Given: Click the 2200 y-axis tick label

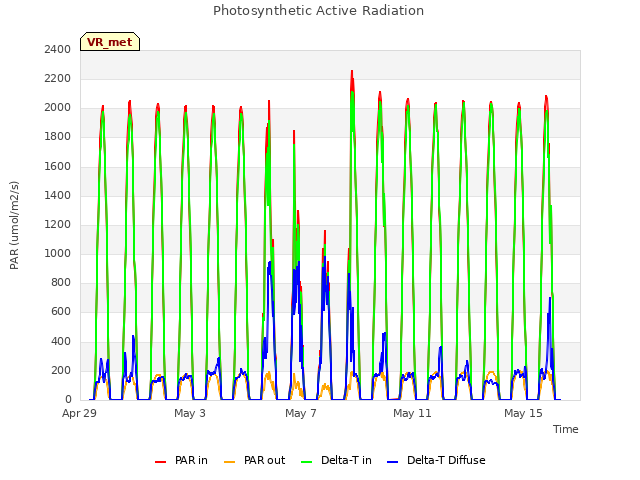Looking at the screenshot, I should tap(58, 79).
